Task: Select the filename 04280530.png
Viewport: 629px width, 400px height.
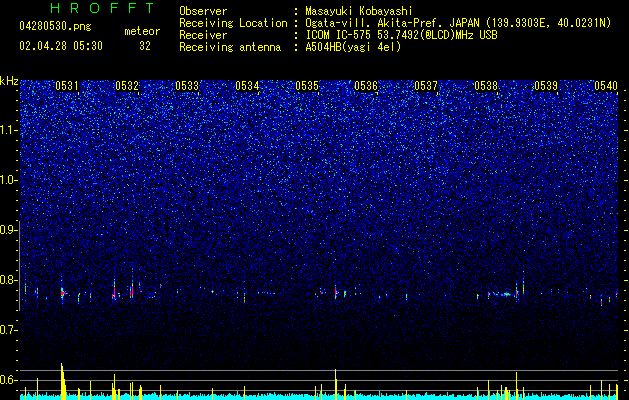Action: [x=55, y=27]
